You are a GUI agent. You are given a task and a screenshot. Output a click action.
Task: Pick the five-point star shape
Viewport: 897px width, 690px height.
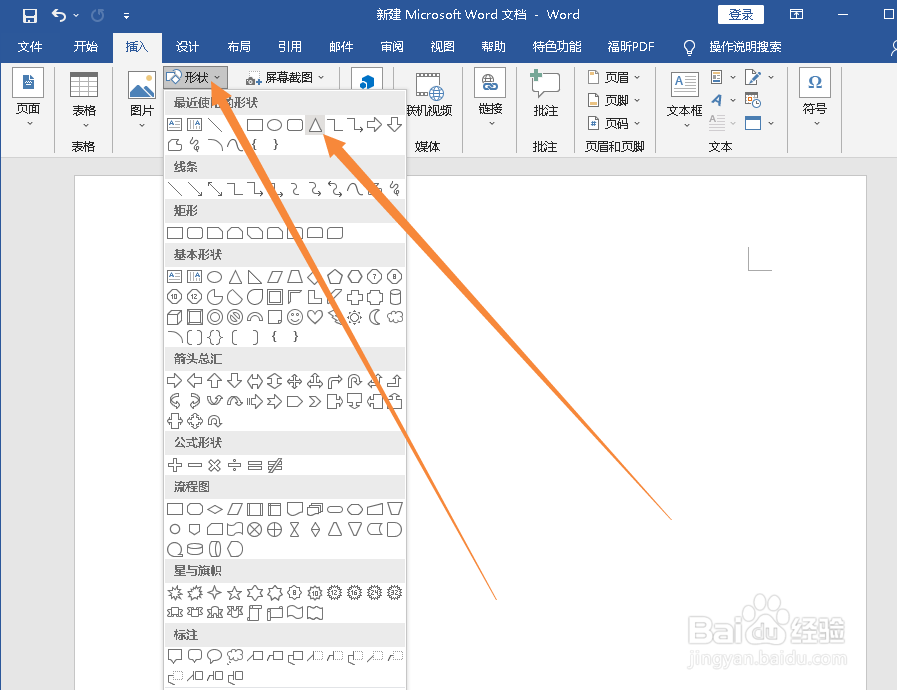pos(235,593)
